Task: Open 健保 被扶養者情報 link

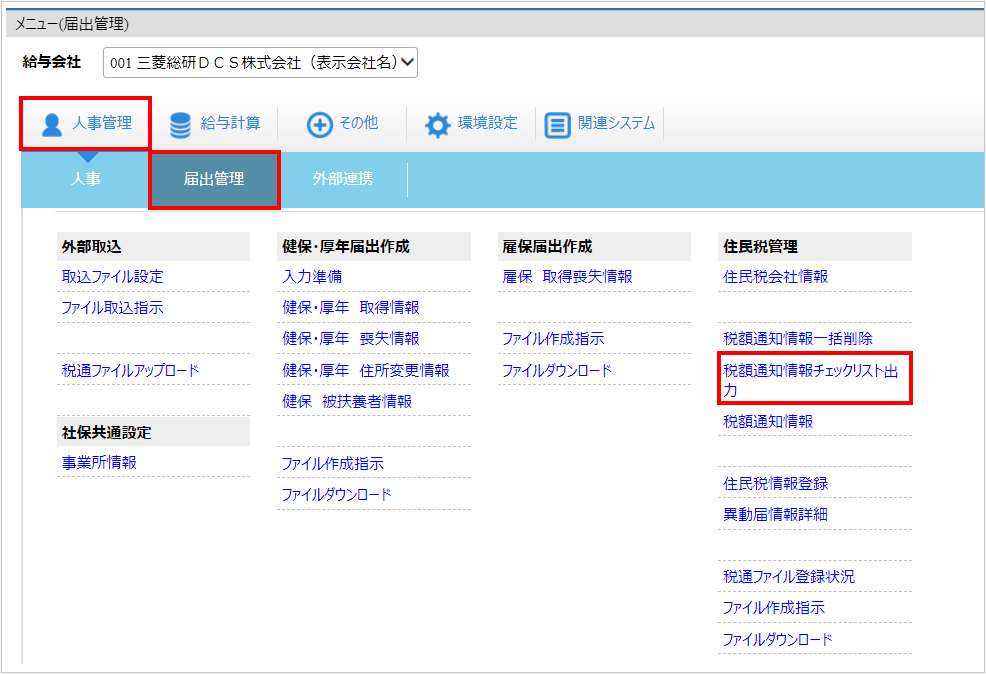Action: (347, 401)
